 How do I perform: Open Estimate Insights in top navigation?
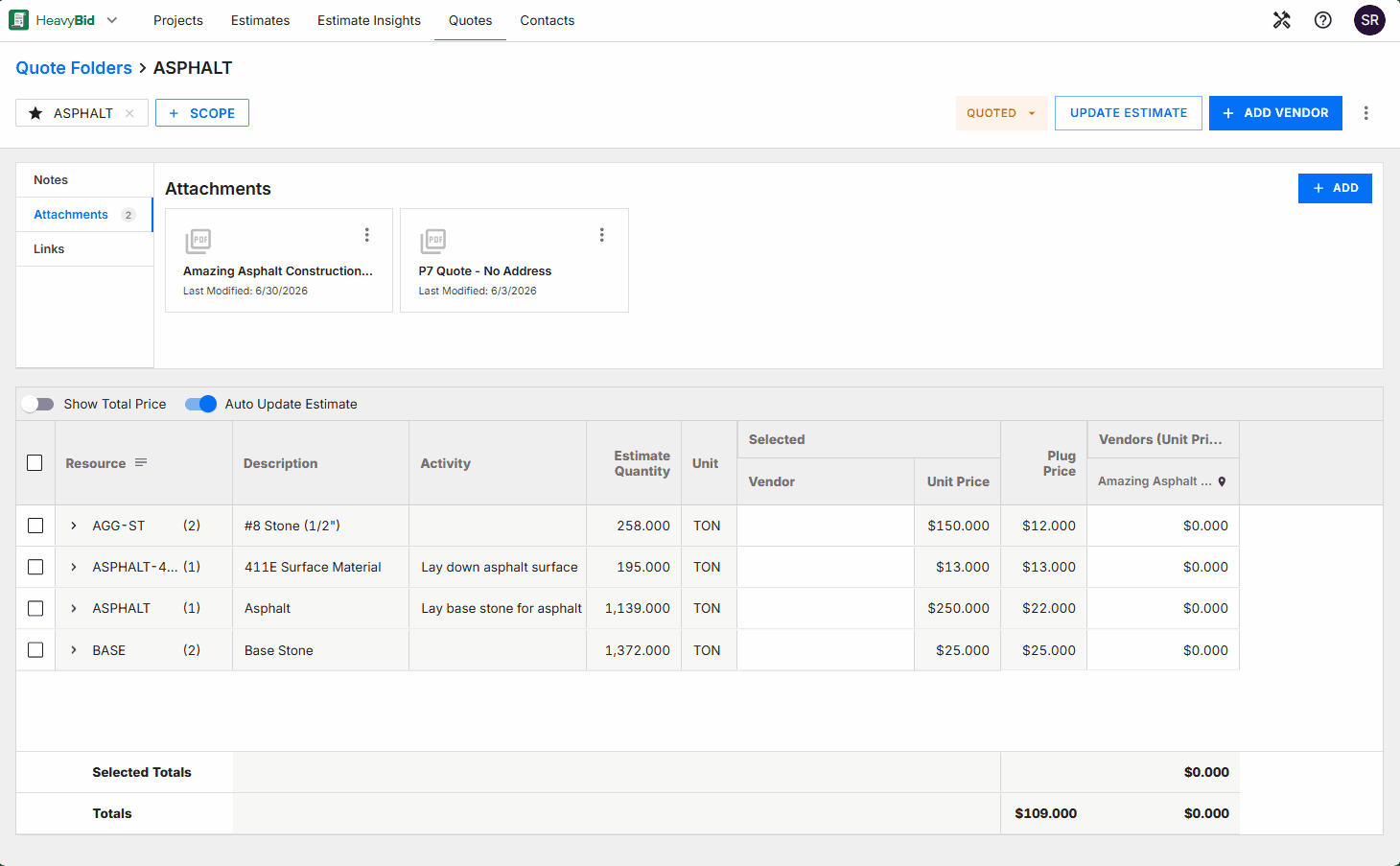[x=369, y=20]
